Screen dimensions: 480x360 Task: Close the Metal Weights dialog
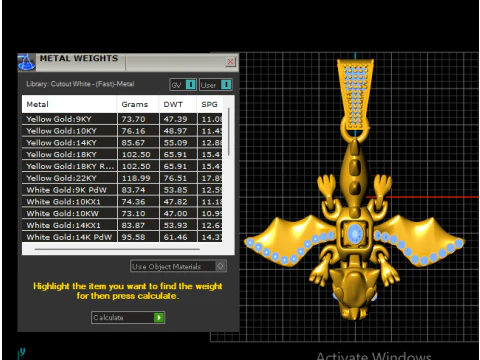click(230, 62)
